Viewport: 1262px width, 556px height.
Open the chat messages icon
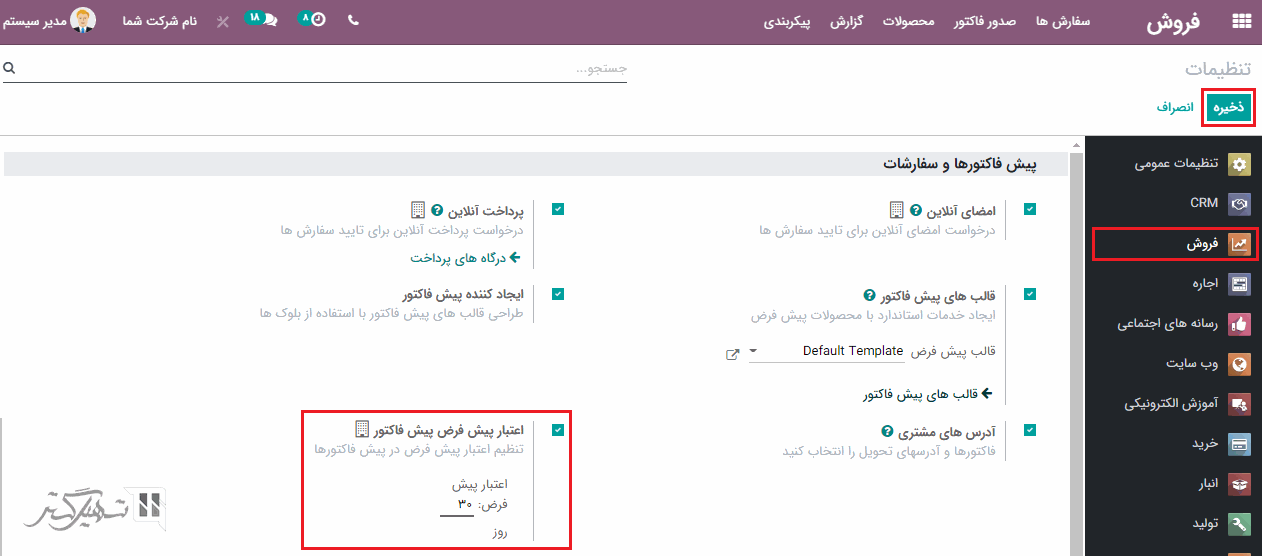pos(267,19)
